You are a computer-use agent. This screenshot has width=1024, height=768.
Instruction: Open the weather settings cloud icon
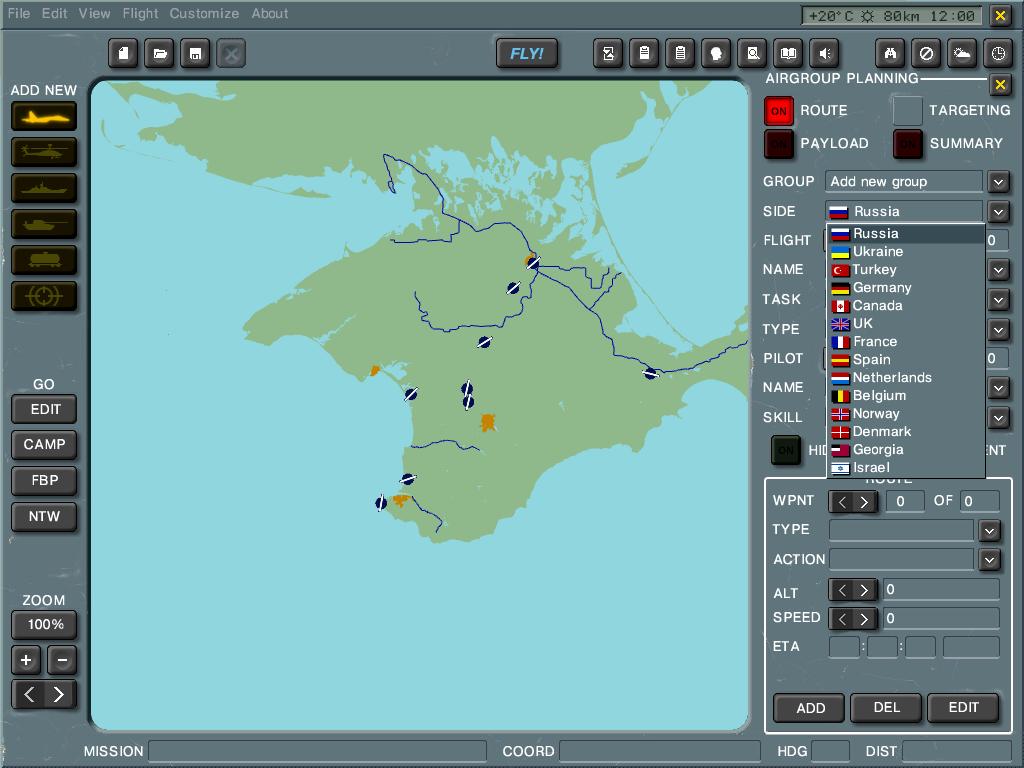962,54
